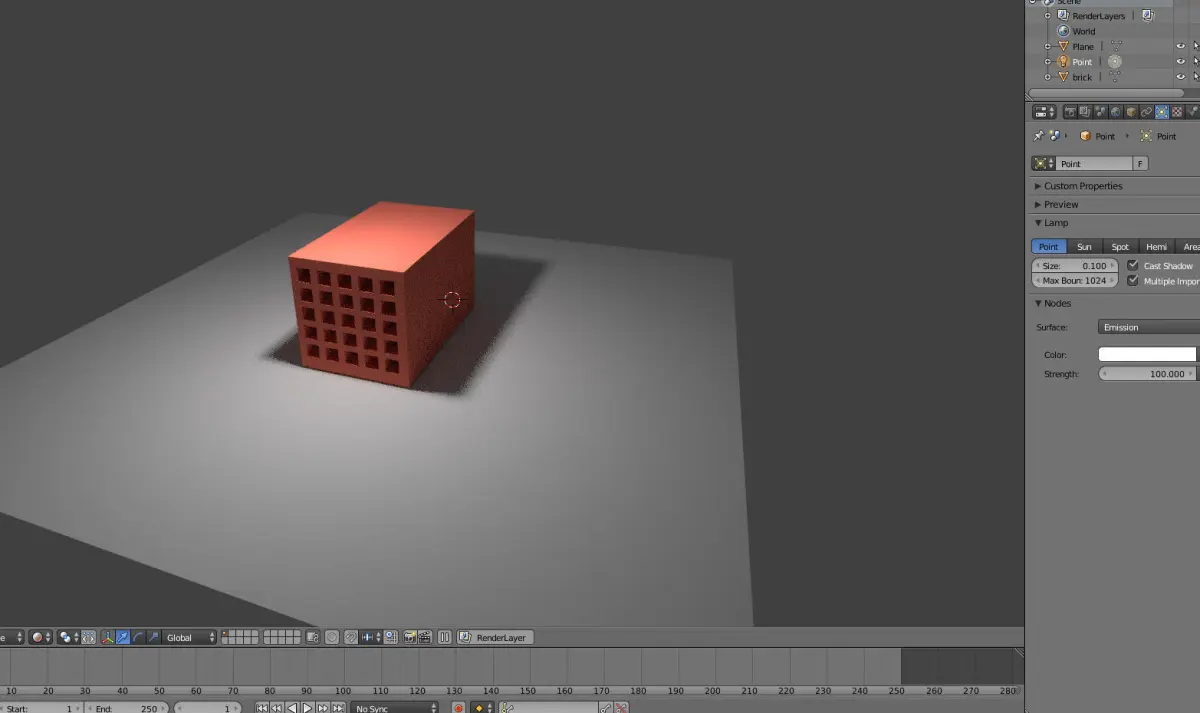The width and height of the screenshot is (1200, 713).
Task: Hide the brick object with eye icon
Action: click(1180, 76)
